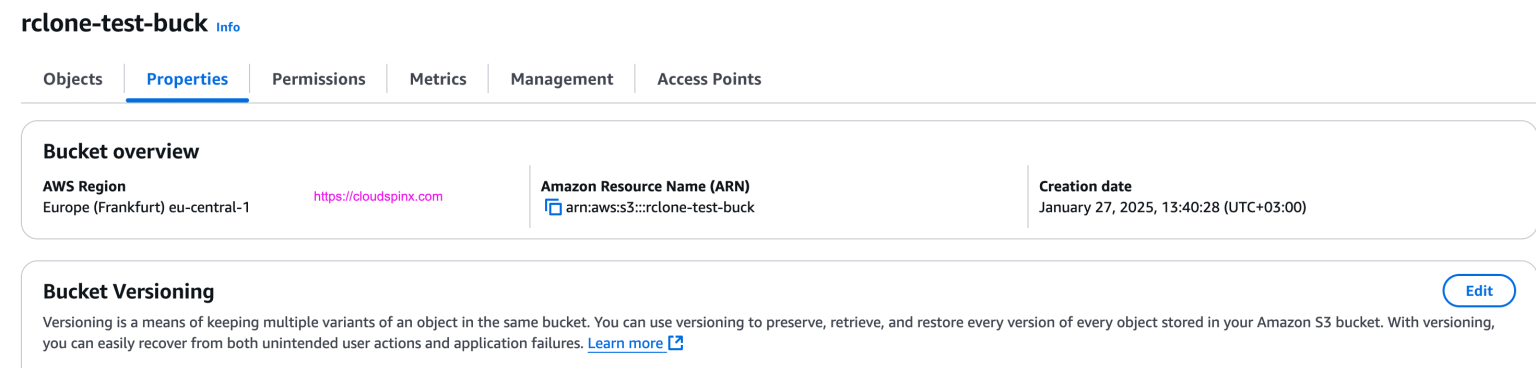Switch to the Permissions tab

[319, 79]
